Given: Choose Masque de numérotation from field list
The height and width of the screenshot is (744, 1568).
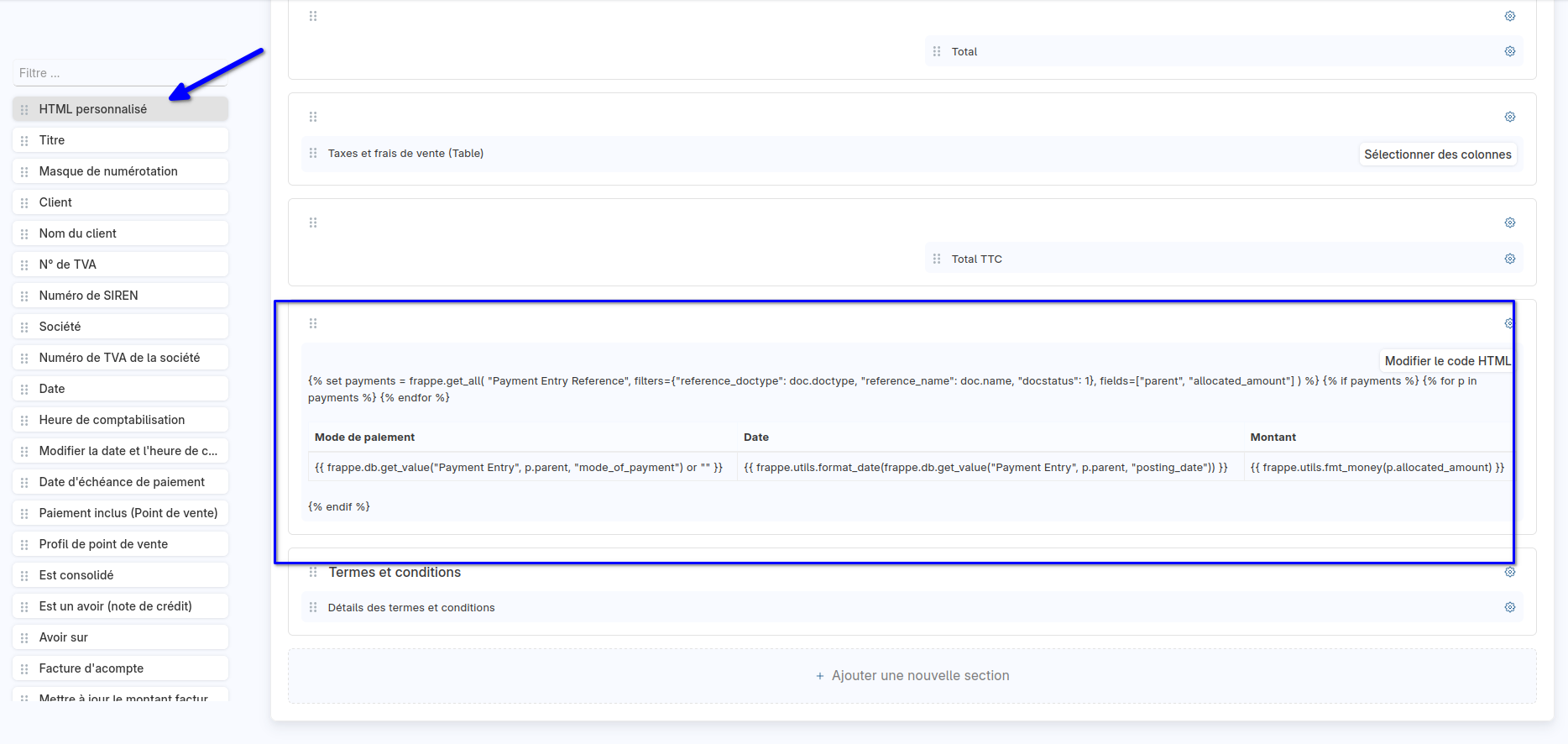Looking at the screenshot, I should pos(120,171).
